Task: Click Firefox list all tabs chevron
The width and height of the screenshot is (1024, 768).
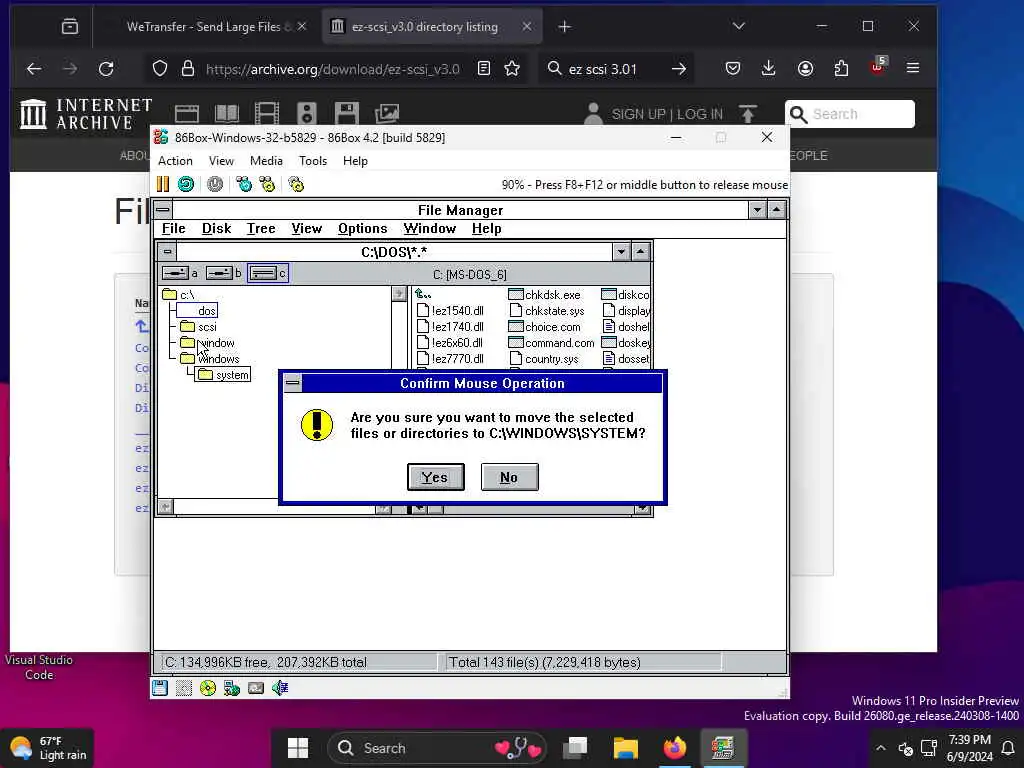Action: 739,26
